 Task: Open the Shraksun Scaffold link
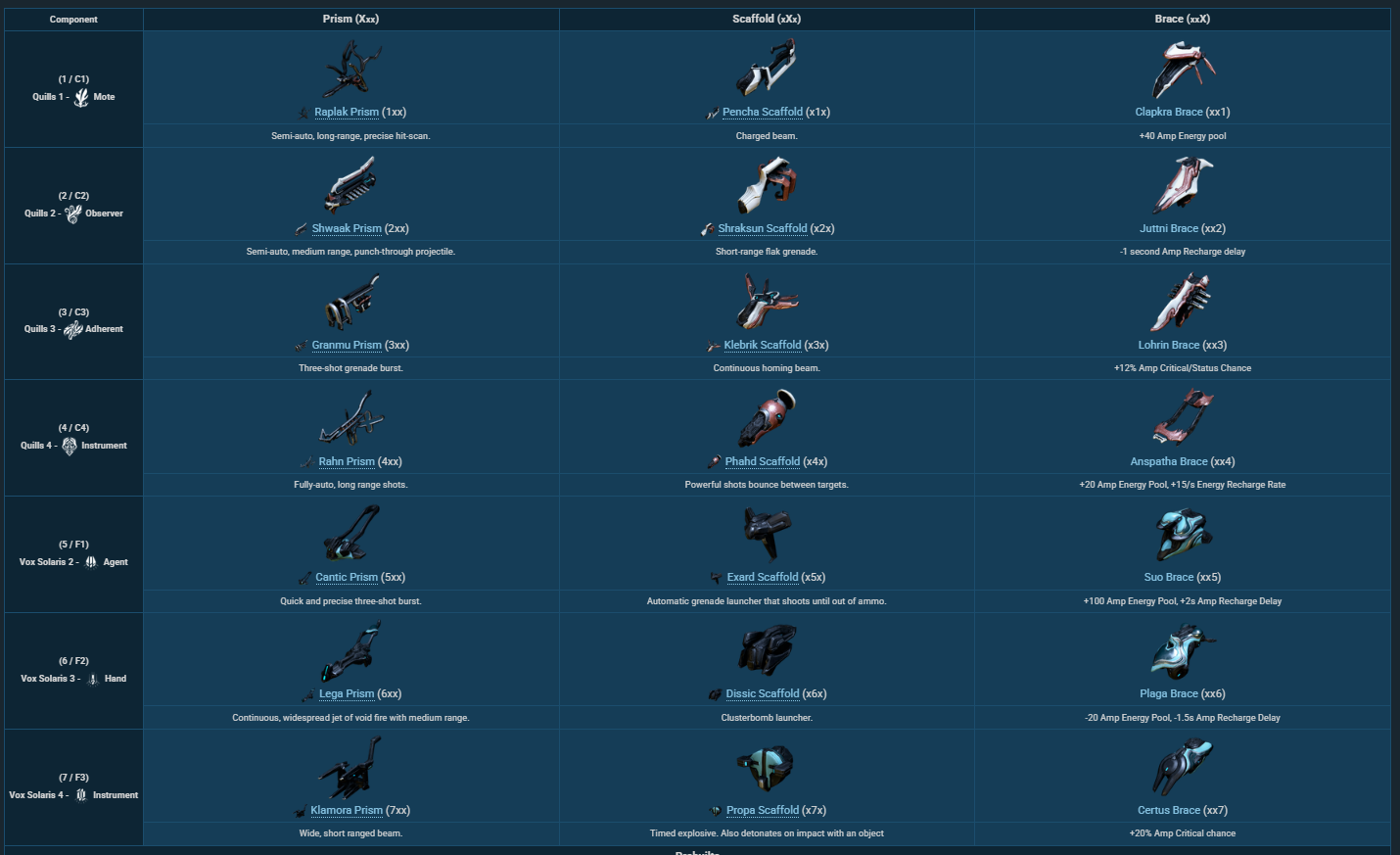coord(763,228)
